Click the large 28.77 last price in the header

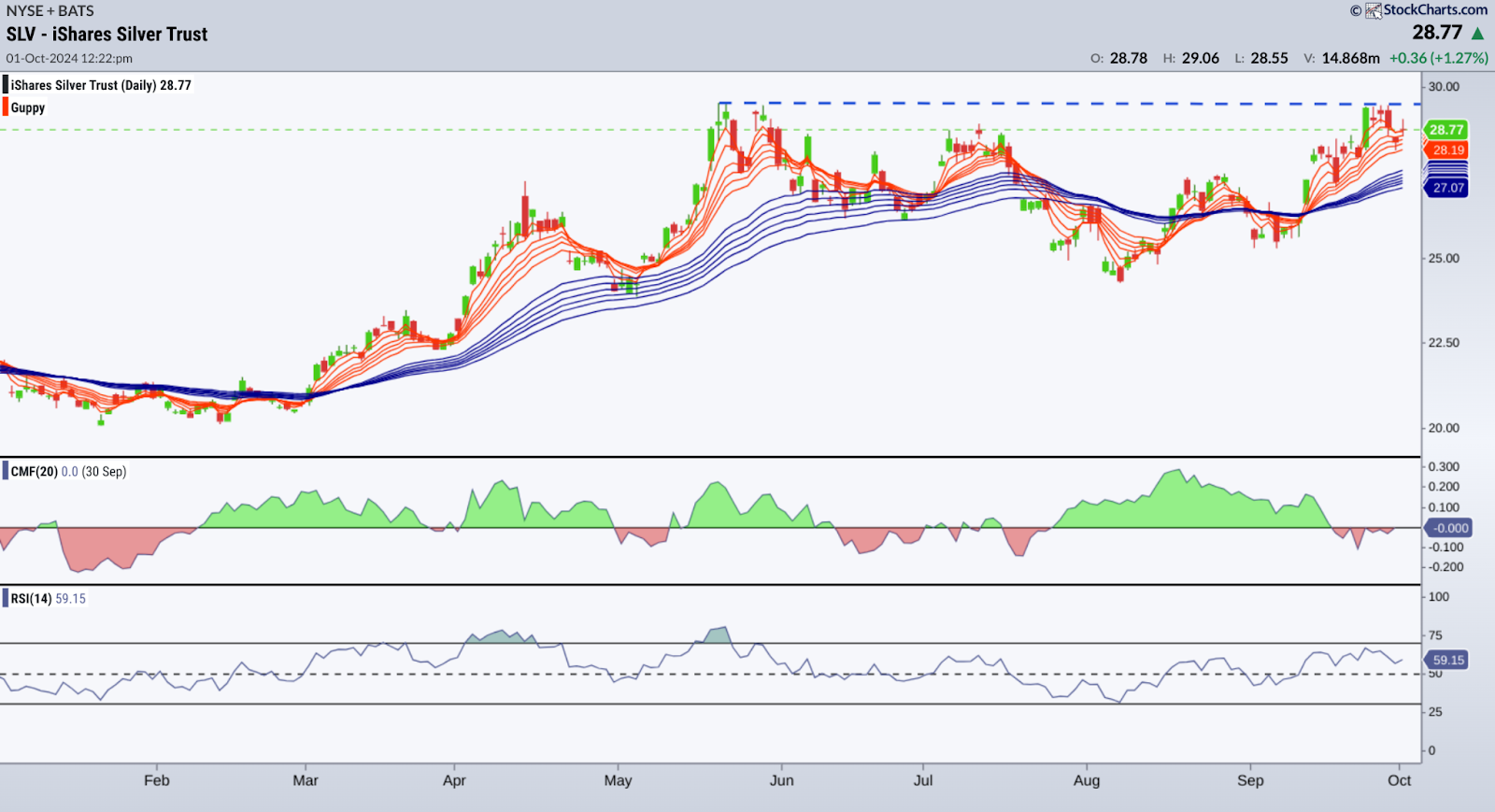(x=1437, y=33)
